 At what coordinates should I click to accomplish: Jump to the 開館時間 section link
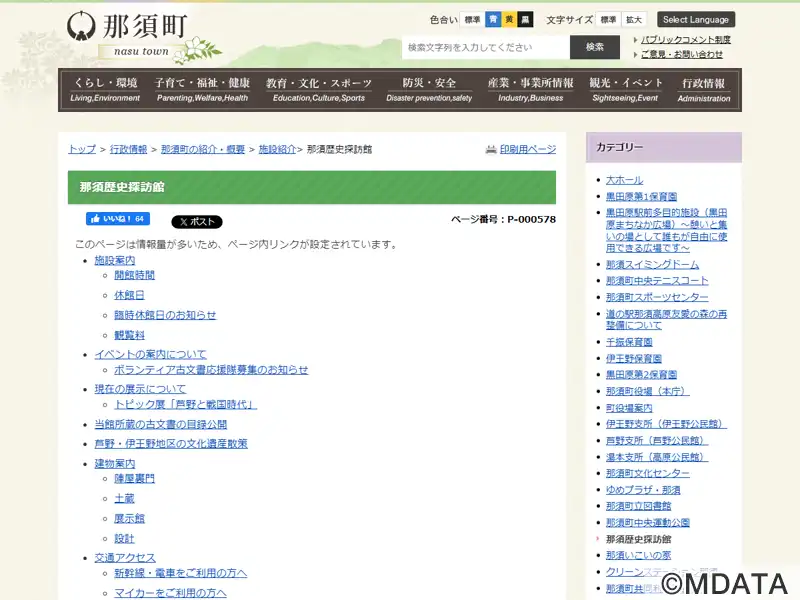134,275
